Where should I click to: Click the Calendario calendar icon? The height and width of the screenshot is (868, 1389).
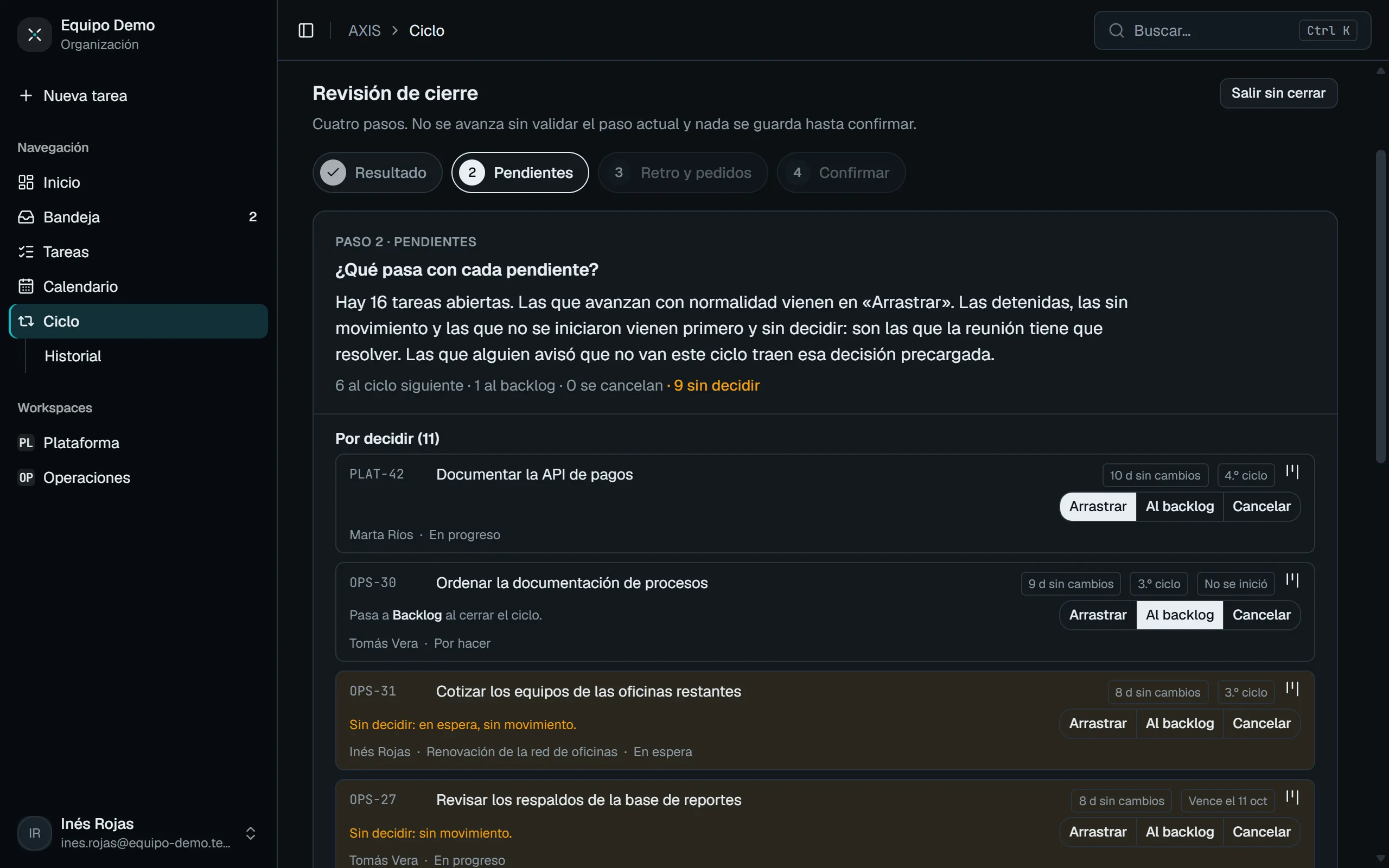26,286
